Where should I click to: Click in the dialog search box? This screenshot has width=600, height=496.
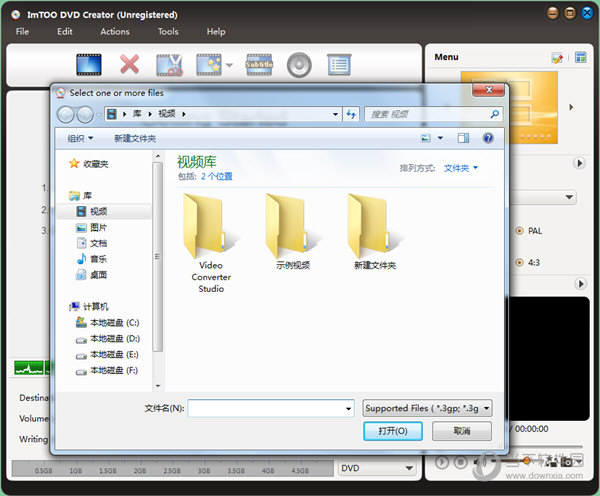point(427,114)
